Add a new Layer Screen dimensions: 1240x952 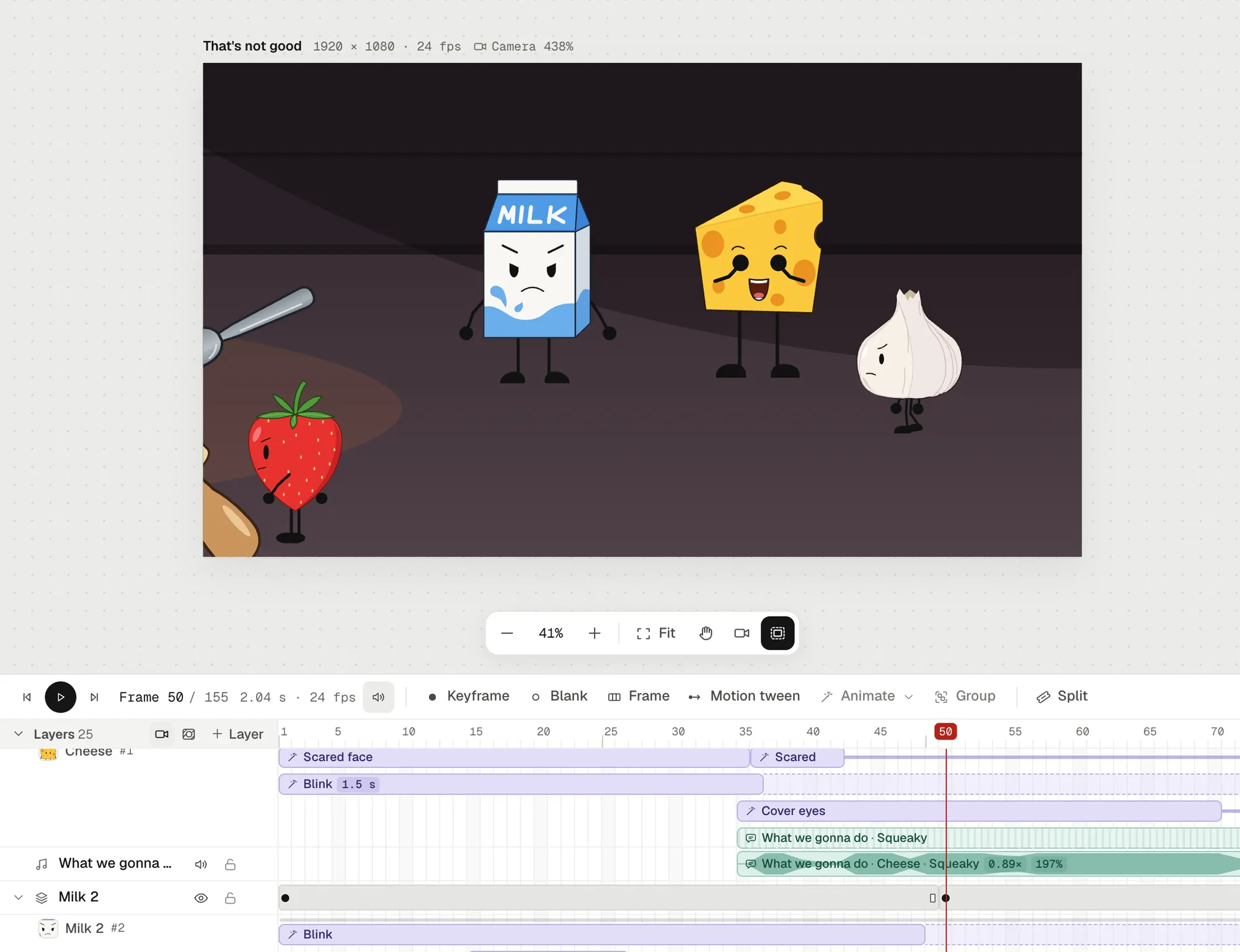[238, 734]
